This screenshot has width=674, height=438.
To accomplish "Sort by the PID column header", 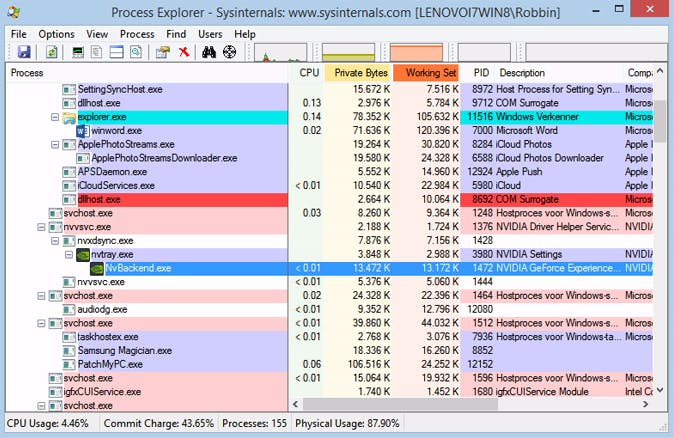I will coord(478,73).
